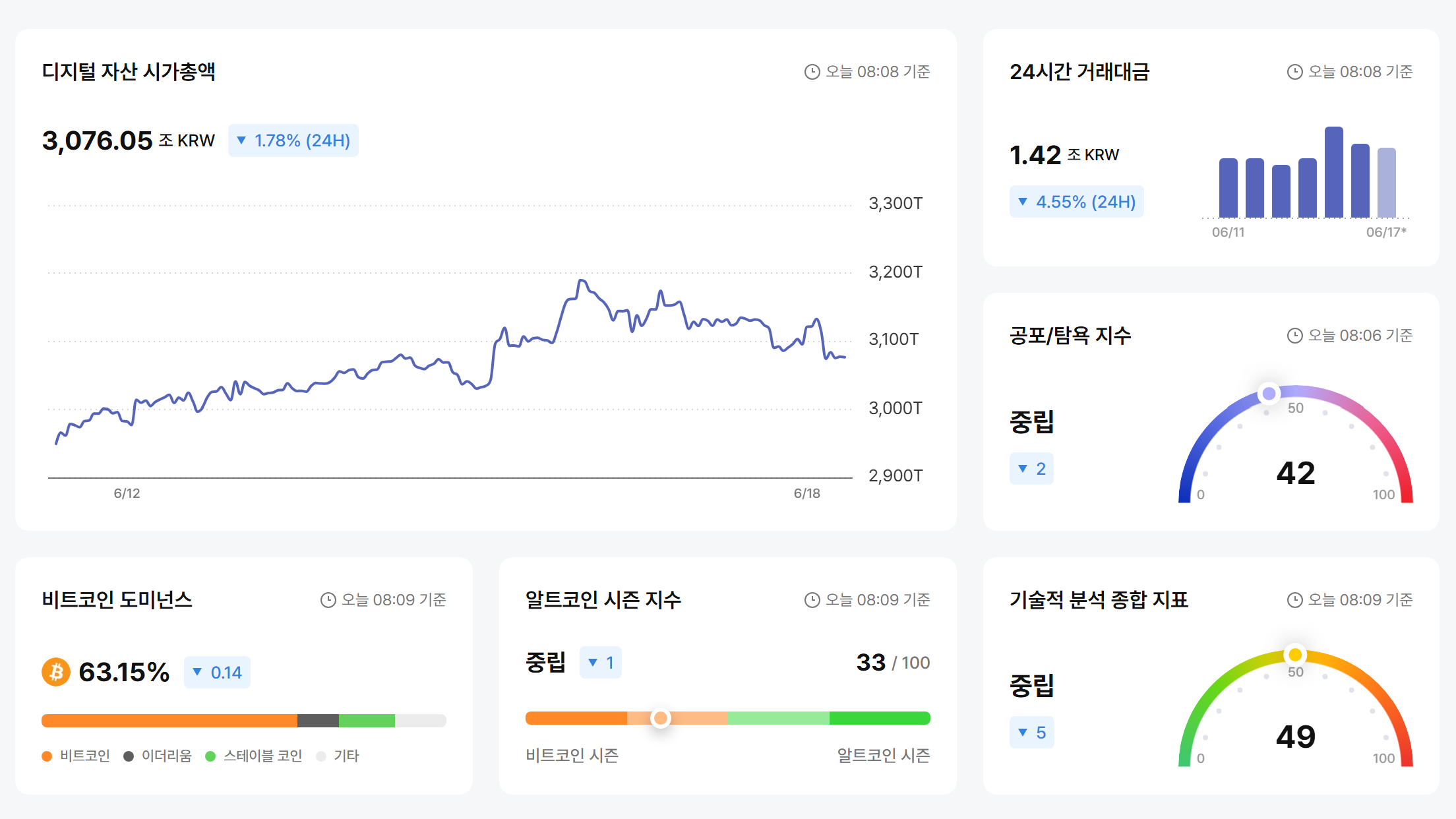Click the 알트코인 시즌 지수 title
Image resolution: width=1456 pixels, height=819 pixels.
click(603, 599)
